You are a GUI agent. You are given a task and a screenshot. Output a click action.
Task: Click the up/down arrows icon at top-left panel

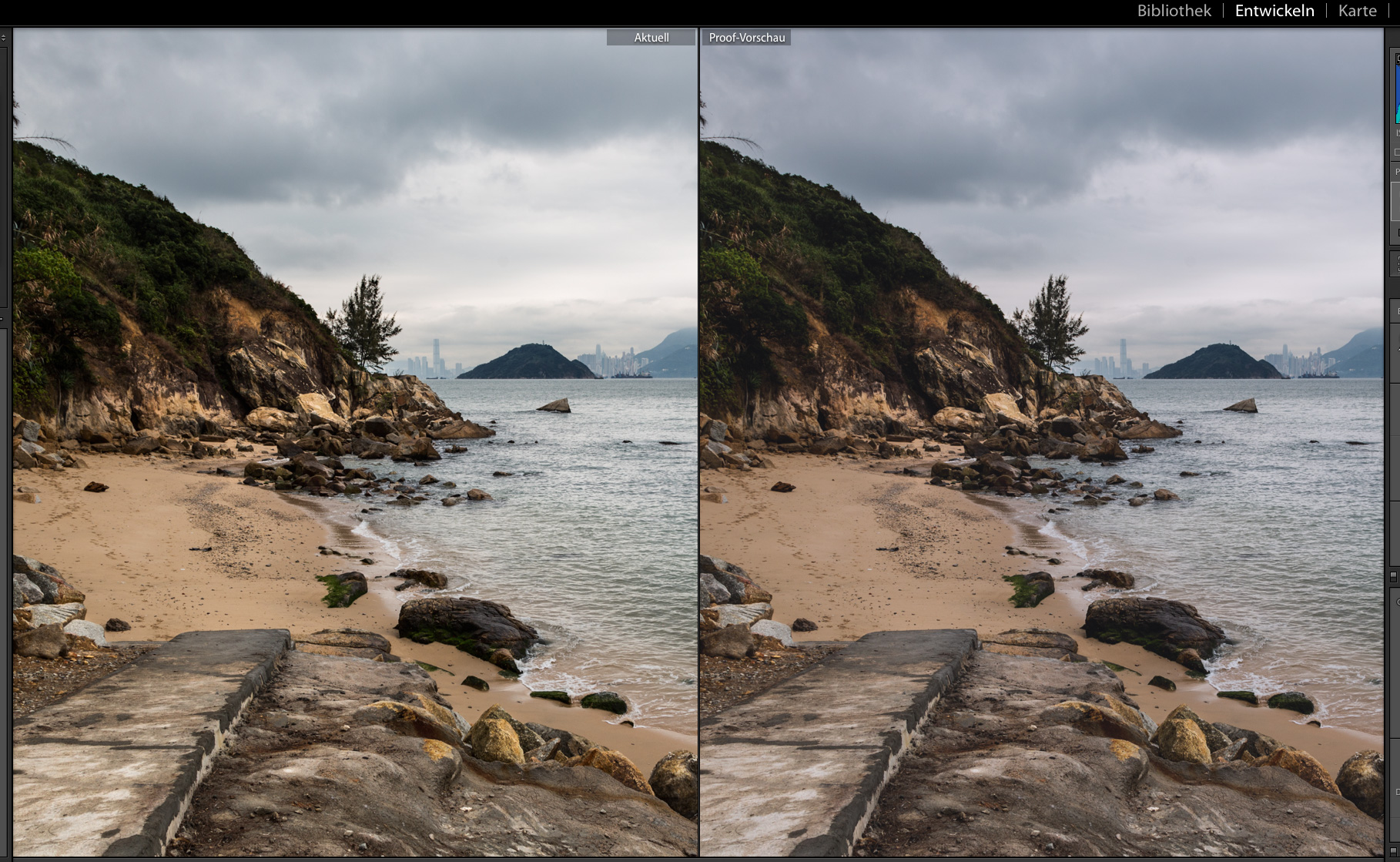point(4,37)
